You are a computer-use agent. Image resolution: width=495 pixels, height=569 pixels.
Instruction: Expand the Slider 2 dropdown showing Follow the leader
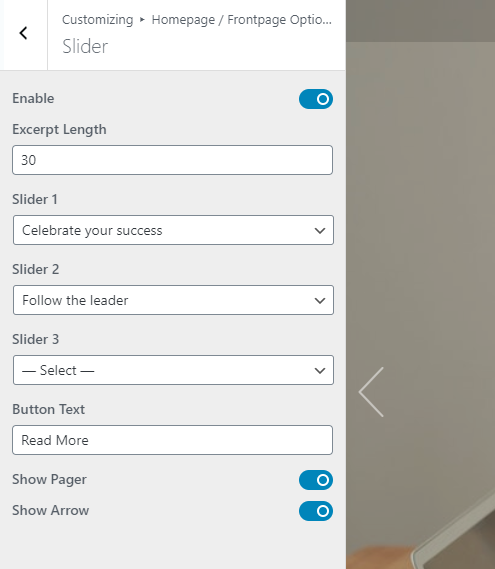coord(173,300)
